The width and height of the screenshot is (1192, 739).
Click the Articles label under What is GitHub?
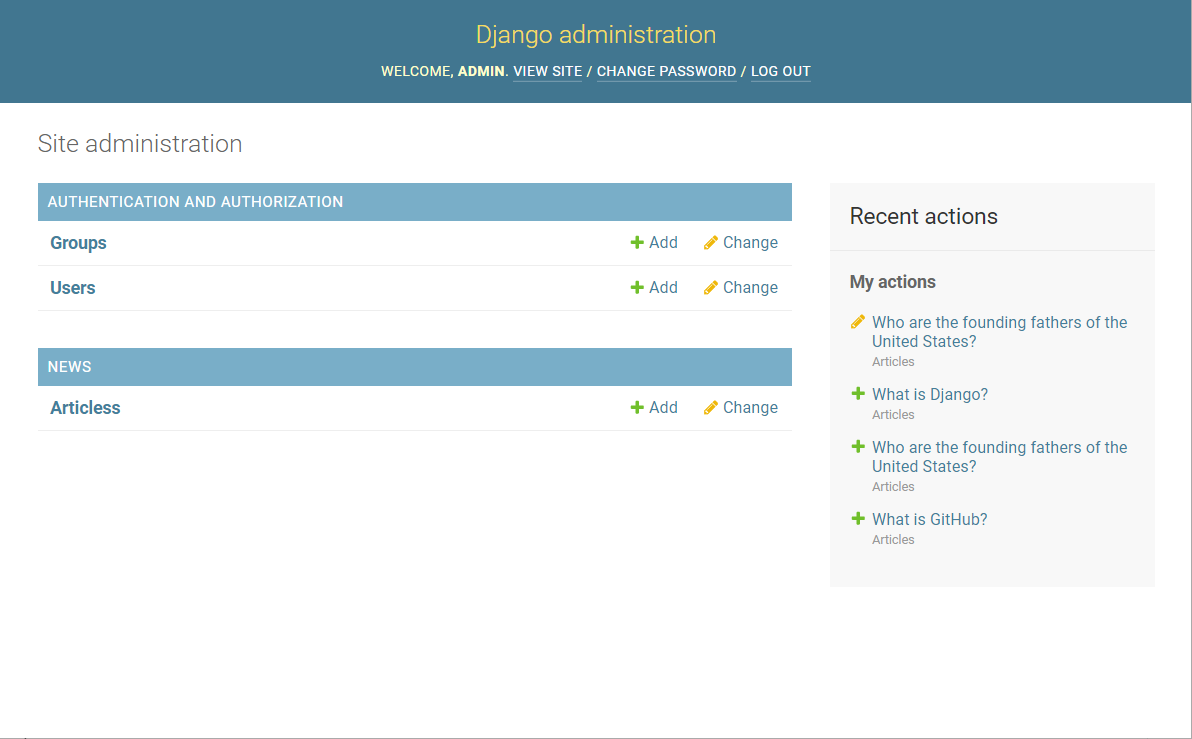click(x=893, y=540)
